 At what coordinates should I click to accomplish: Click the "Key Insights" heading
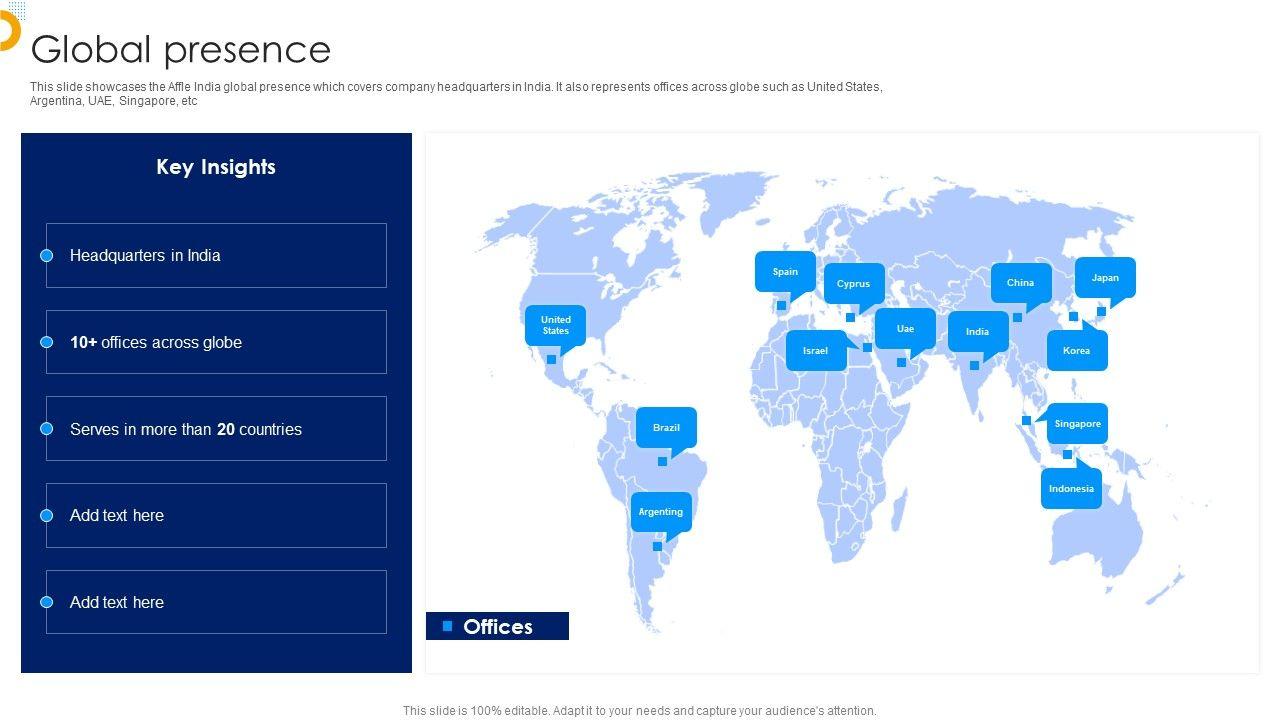[x=216, y=167]
